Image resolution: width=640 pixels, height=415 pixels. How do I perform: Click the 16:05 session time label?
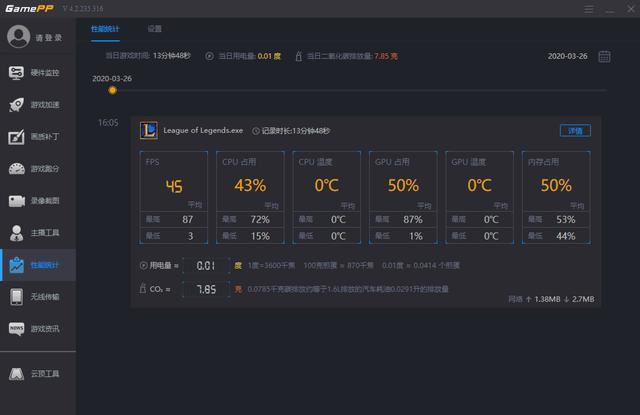[x=108, y=122]
